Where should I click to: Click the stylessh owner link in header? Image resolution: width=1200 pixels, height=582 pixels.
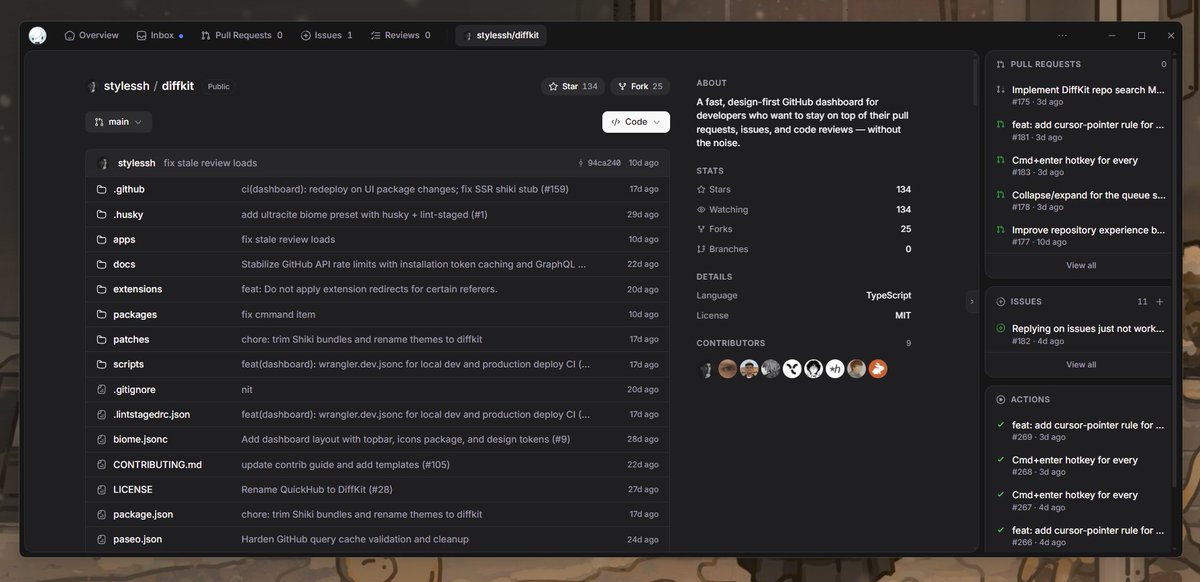126,86
